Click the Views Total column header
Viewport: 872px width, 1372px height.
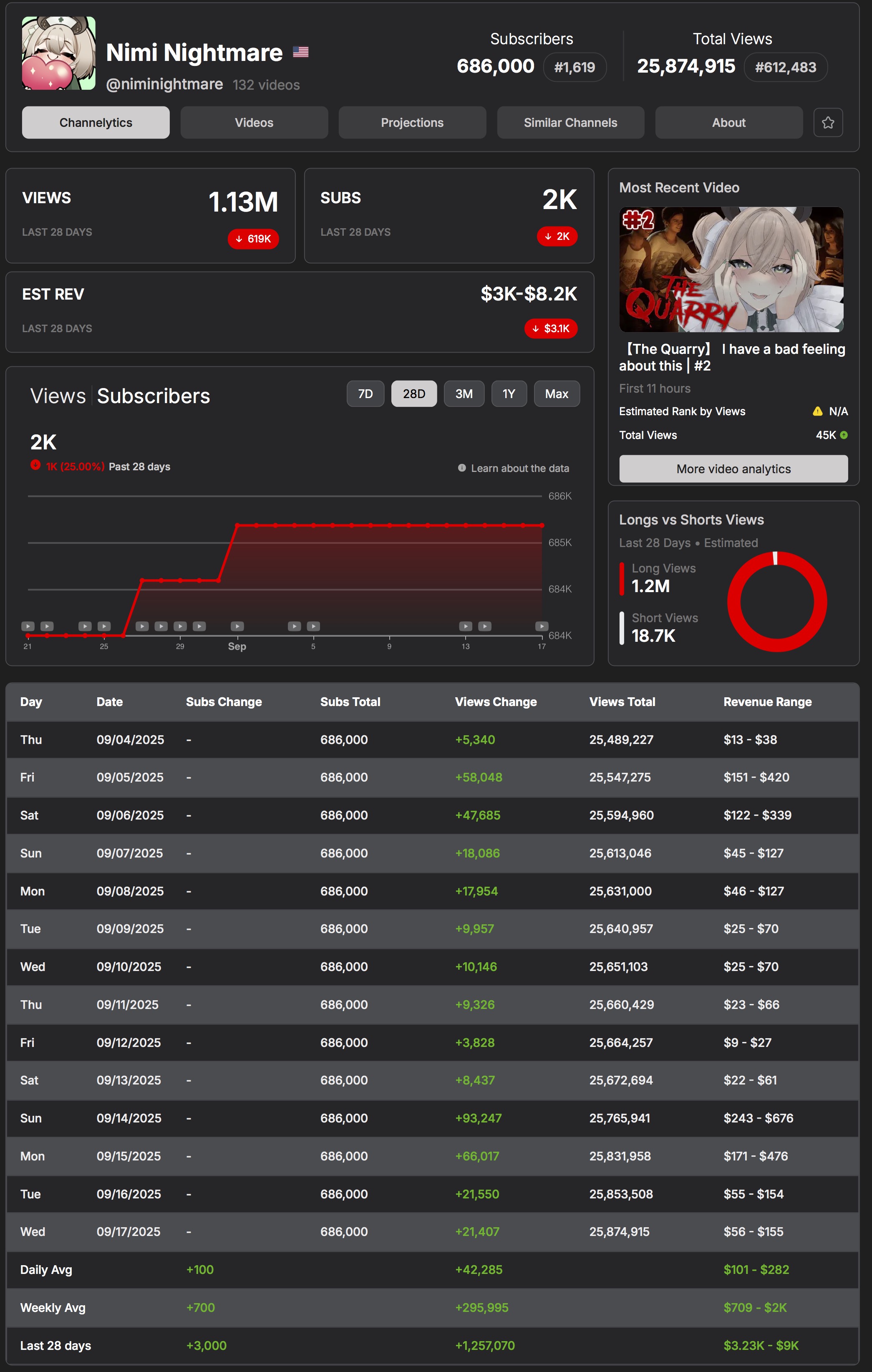click(x=622, y=702)
